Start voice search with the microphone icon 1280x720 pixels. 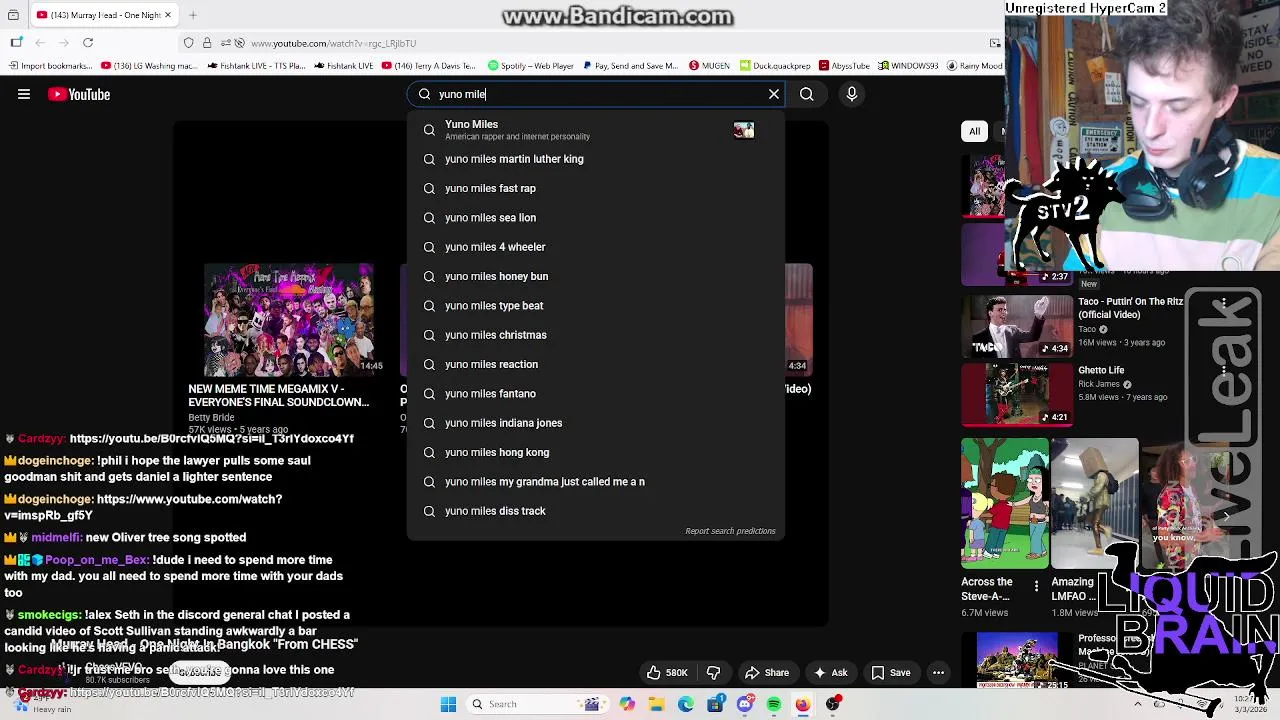[x=852, y=94]
